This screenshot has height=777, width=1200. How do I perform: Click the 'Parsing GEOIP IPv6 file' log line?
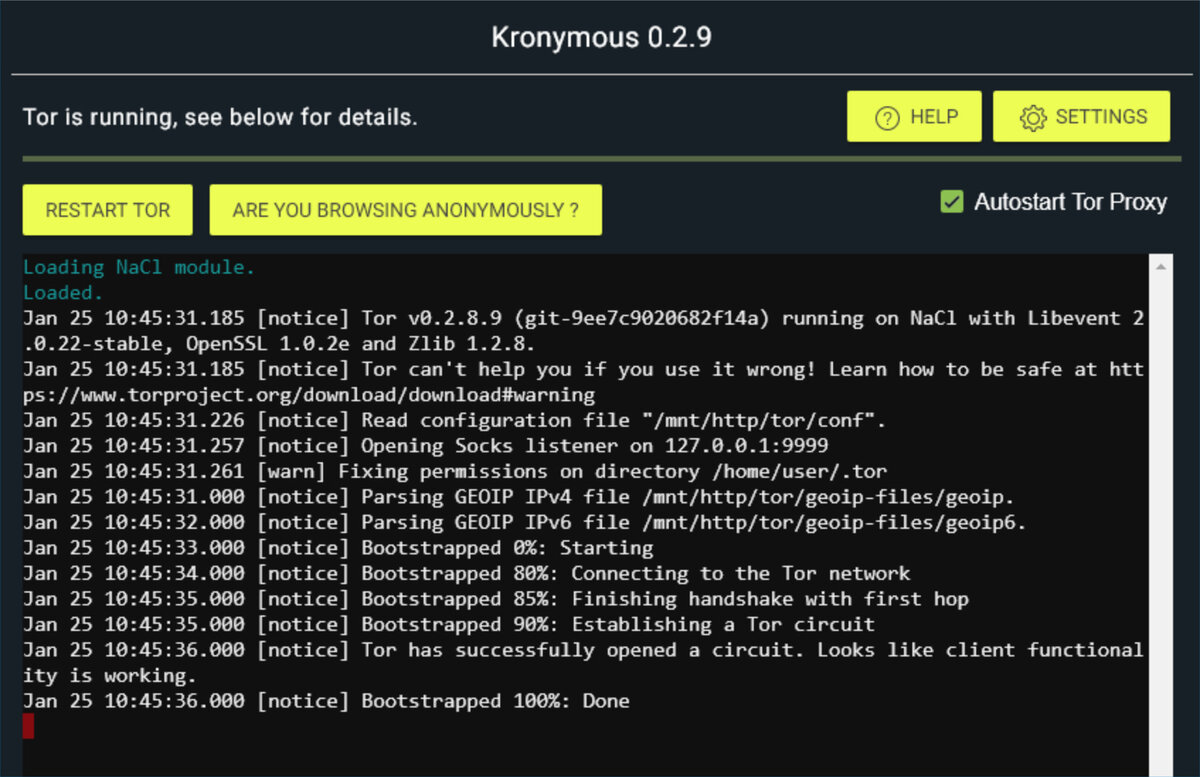click(x=525, y=522)
